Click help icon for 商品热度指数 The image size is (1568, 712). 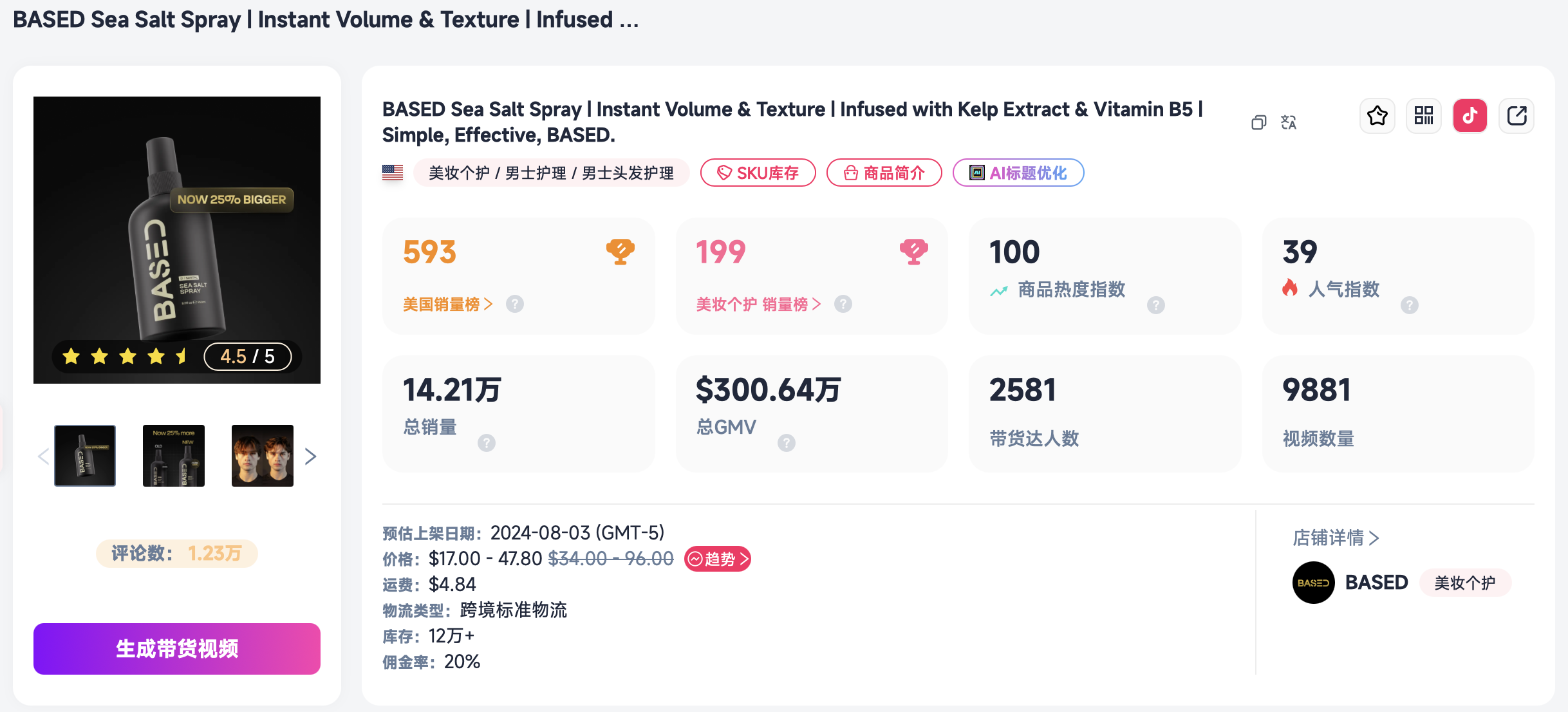[1156, 305]
